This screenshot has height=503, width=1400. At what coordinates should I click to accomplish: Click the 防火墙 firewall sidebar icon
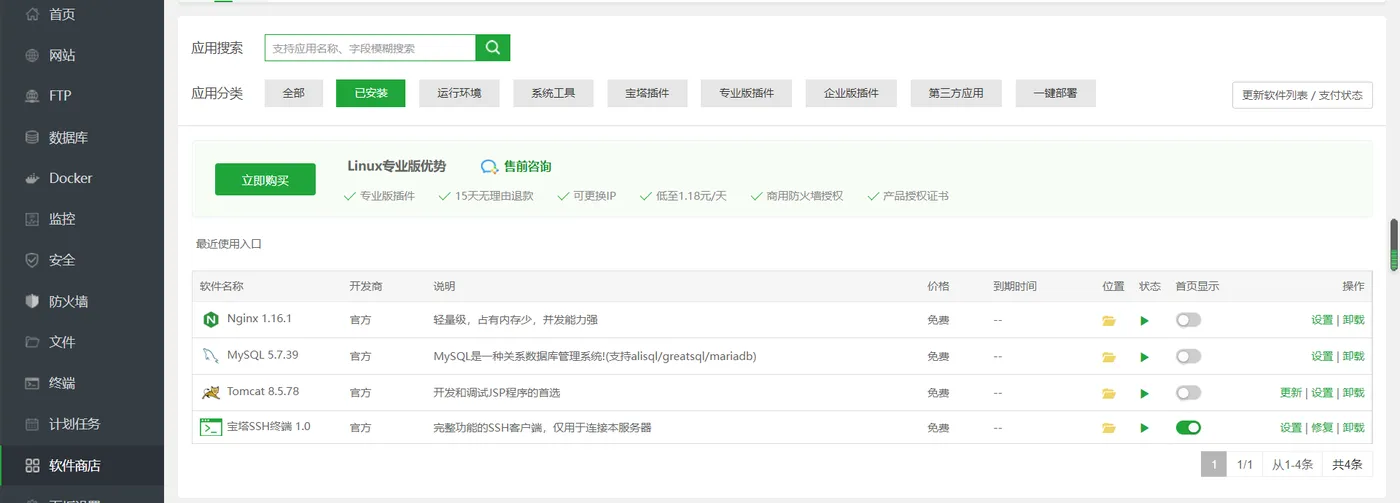[32, 301]
